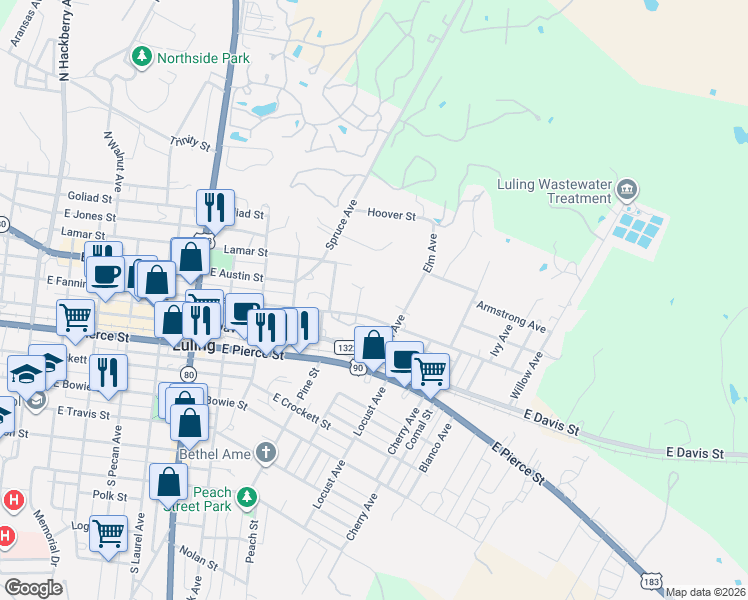Select the Bethel Ame label
The height and width of the screenshot is (600, 748).
[215, 454]
